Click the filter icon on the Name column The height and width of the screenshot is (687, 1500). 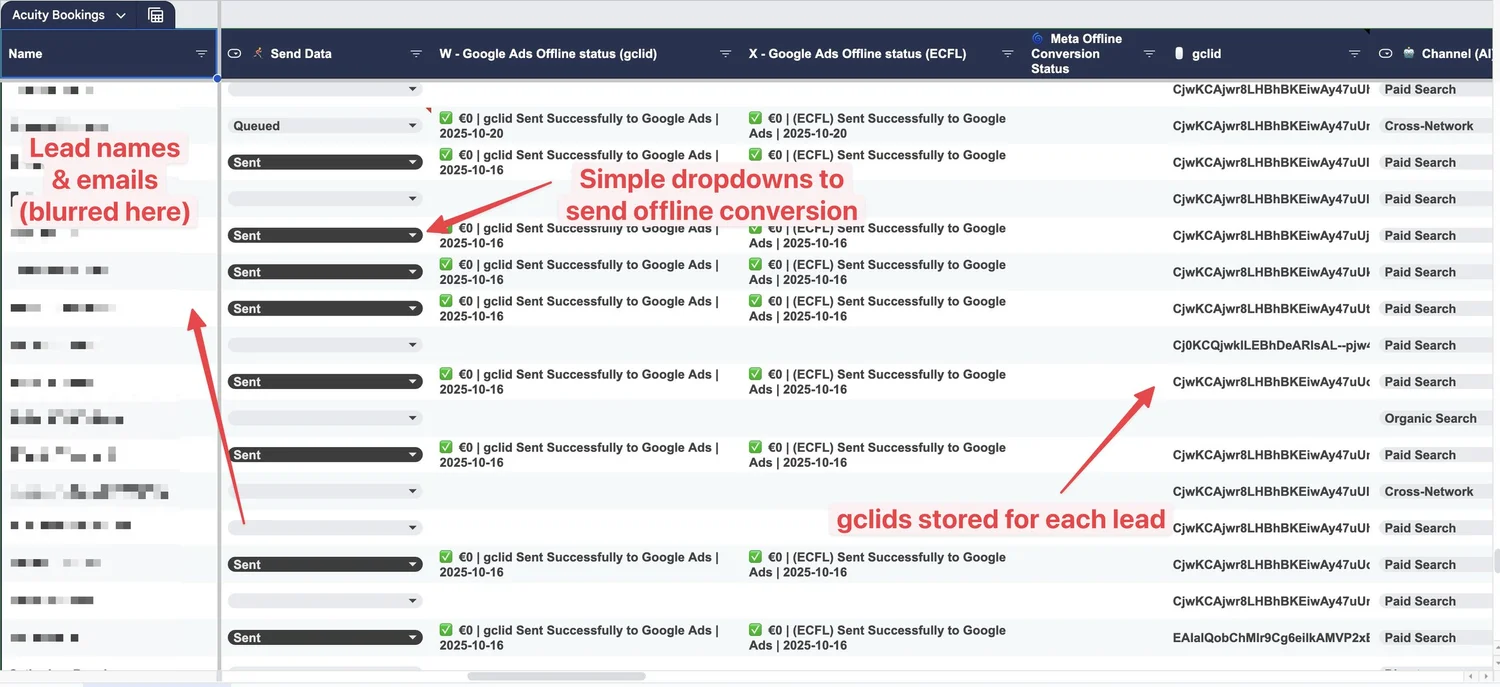(200, 53)
